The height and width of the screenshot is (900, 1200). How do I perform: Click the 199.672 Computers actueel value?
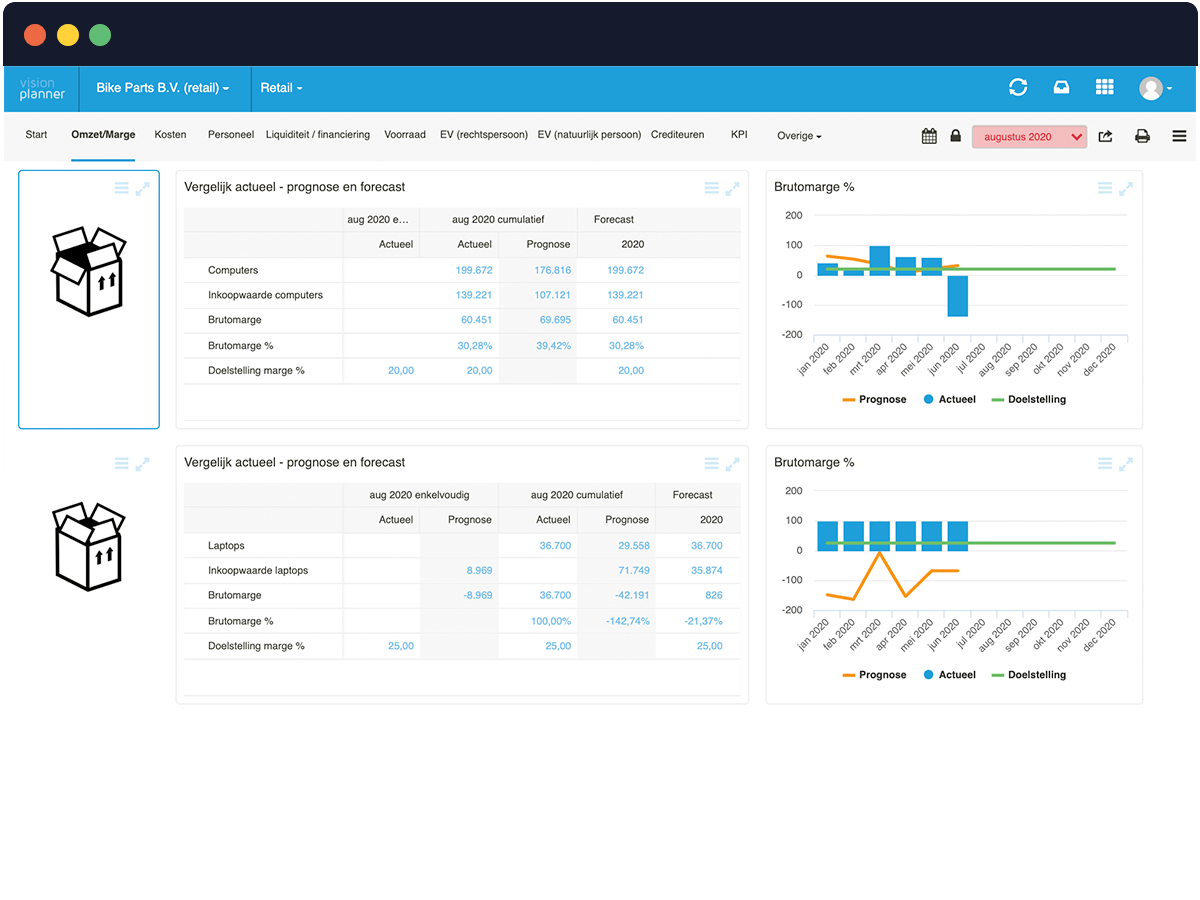pos(474,270)
